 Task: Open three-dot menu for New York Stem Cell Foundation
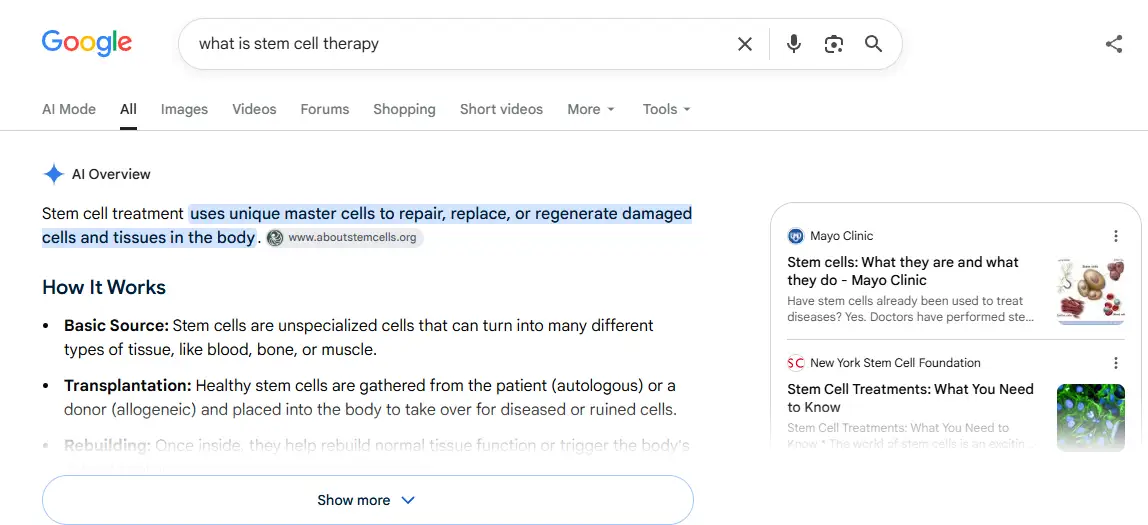(x=1116, y=362)
